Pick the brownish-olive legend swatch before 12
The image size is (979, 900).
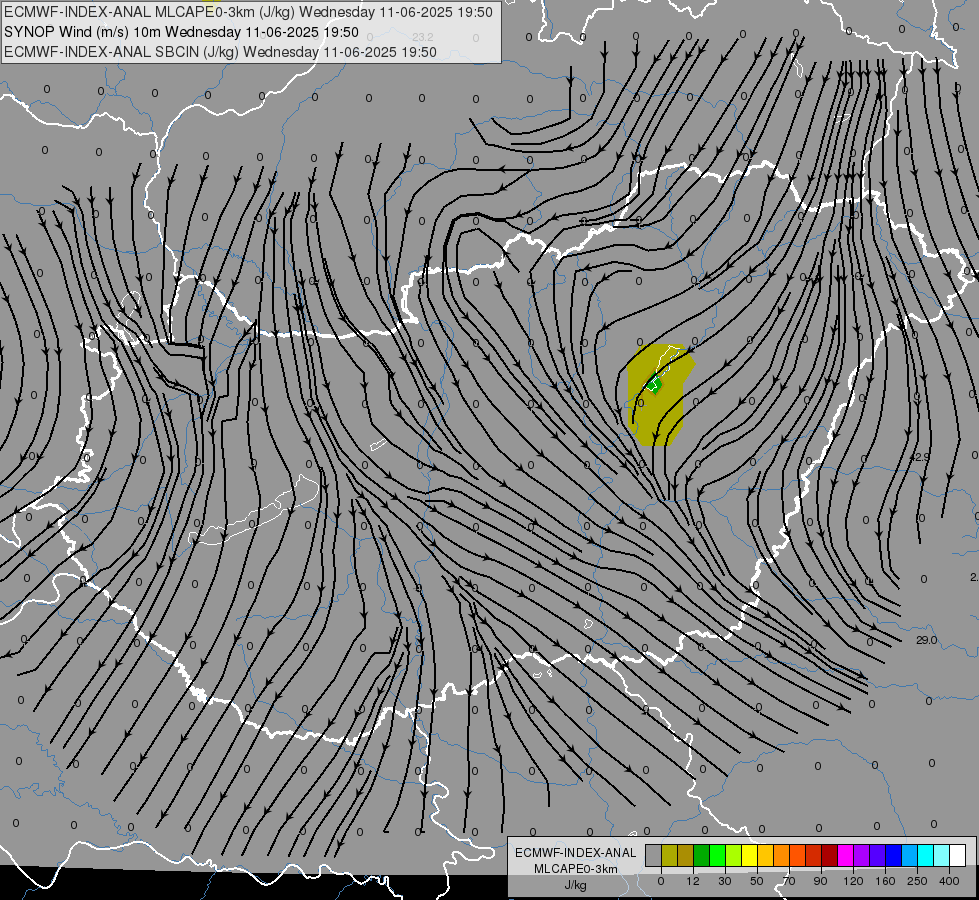pyautogui.click(x=686, y=855)
